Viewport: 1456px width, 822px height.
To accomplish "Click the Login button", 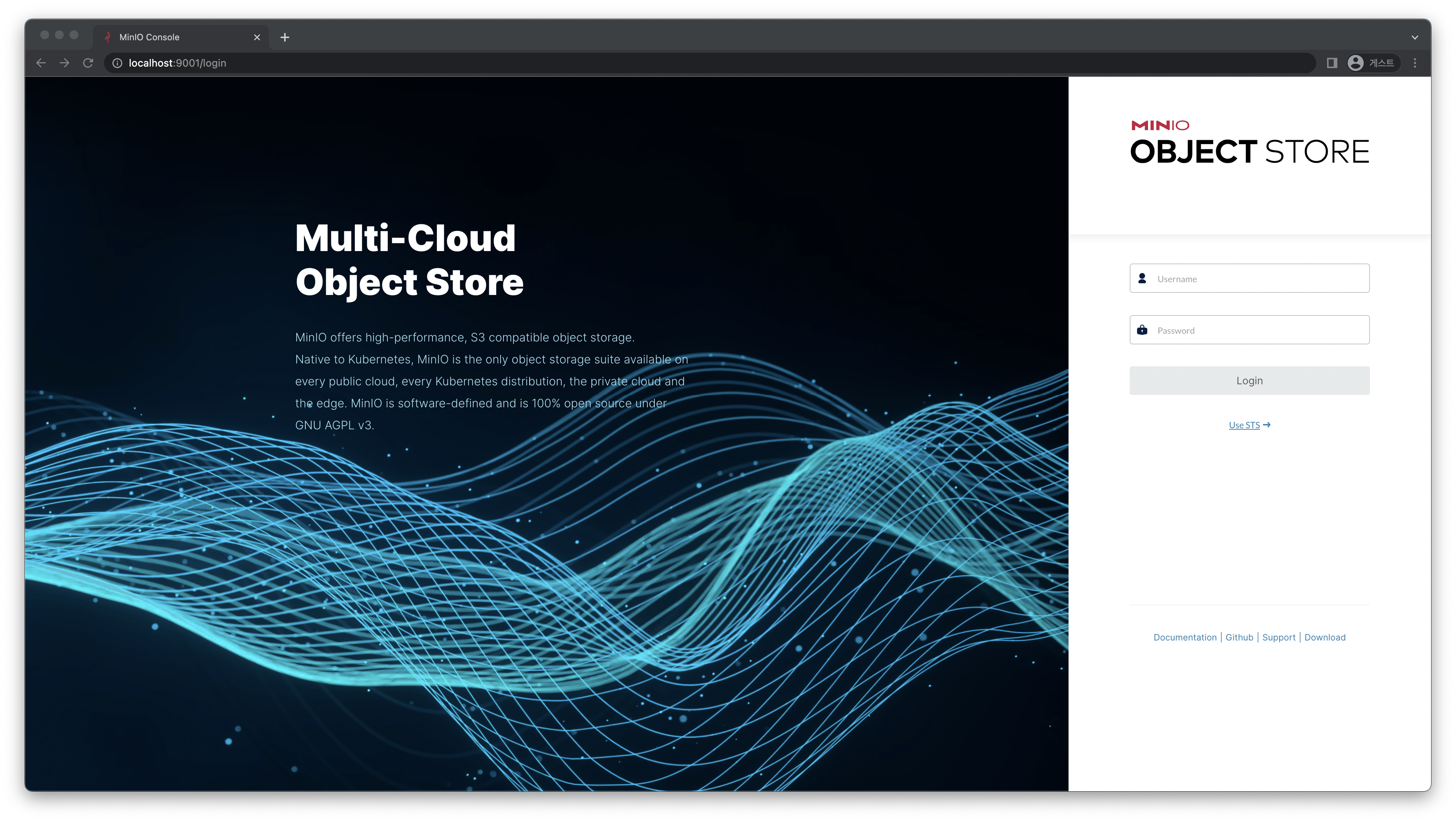I will click(x=1249, y=380).
